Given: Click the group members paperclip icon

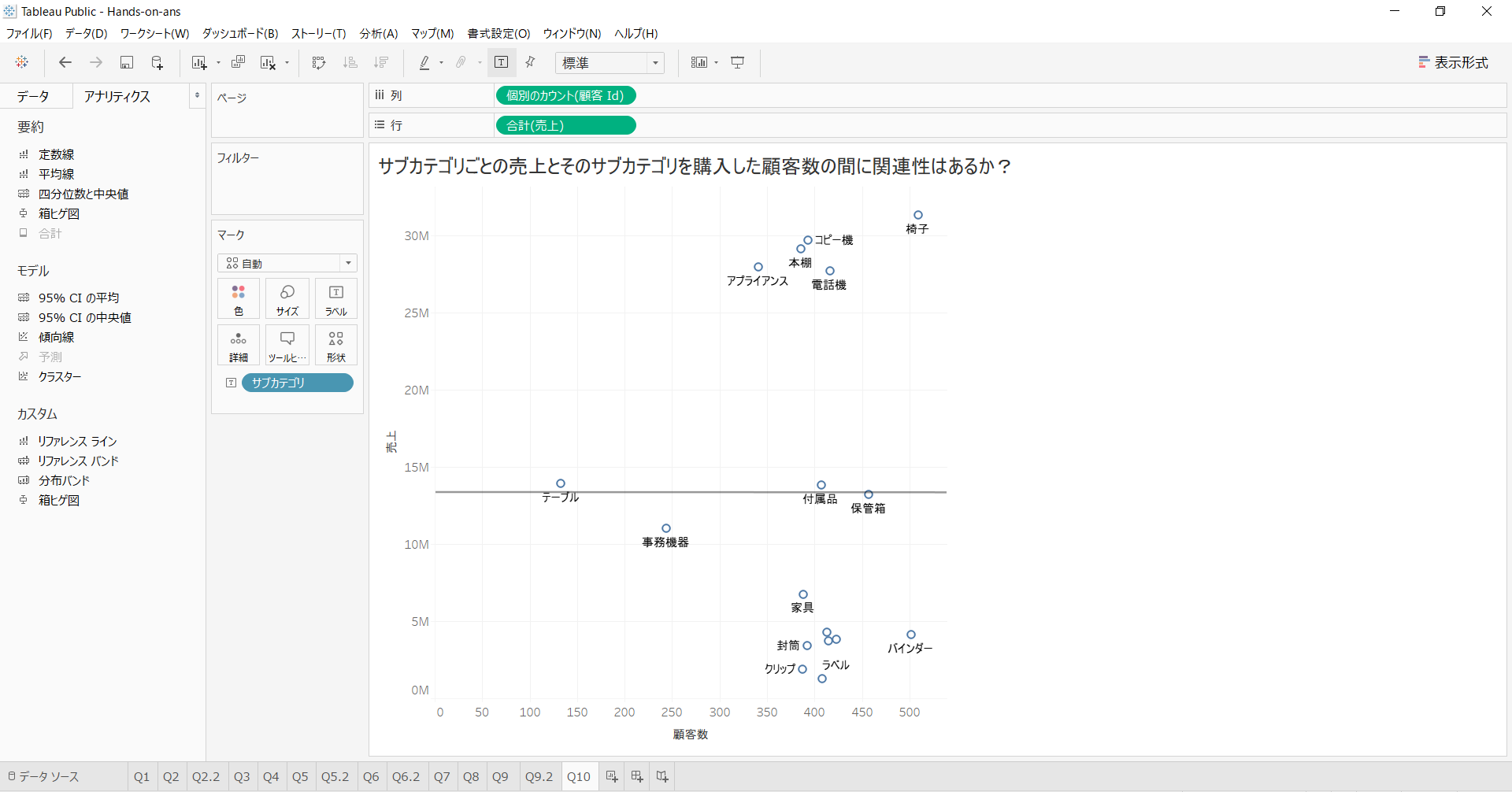Looking at the screenshot, I should [461, 62].
